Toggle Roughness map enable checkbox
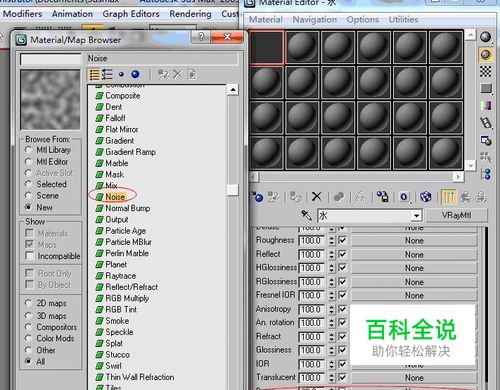The height and width of the screenshot is (390, 500). pos(342,240)
